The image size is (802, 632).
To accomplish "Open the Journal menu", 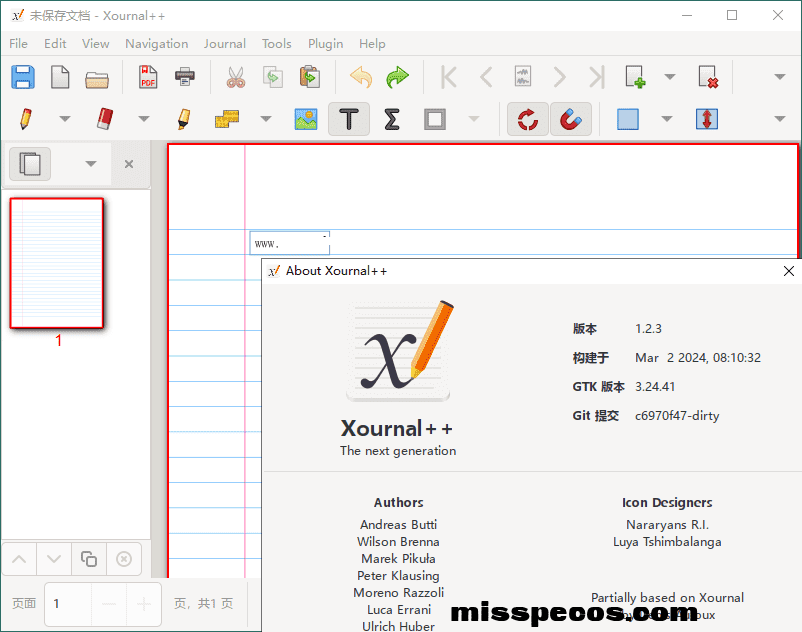I will [224, 44].
